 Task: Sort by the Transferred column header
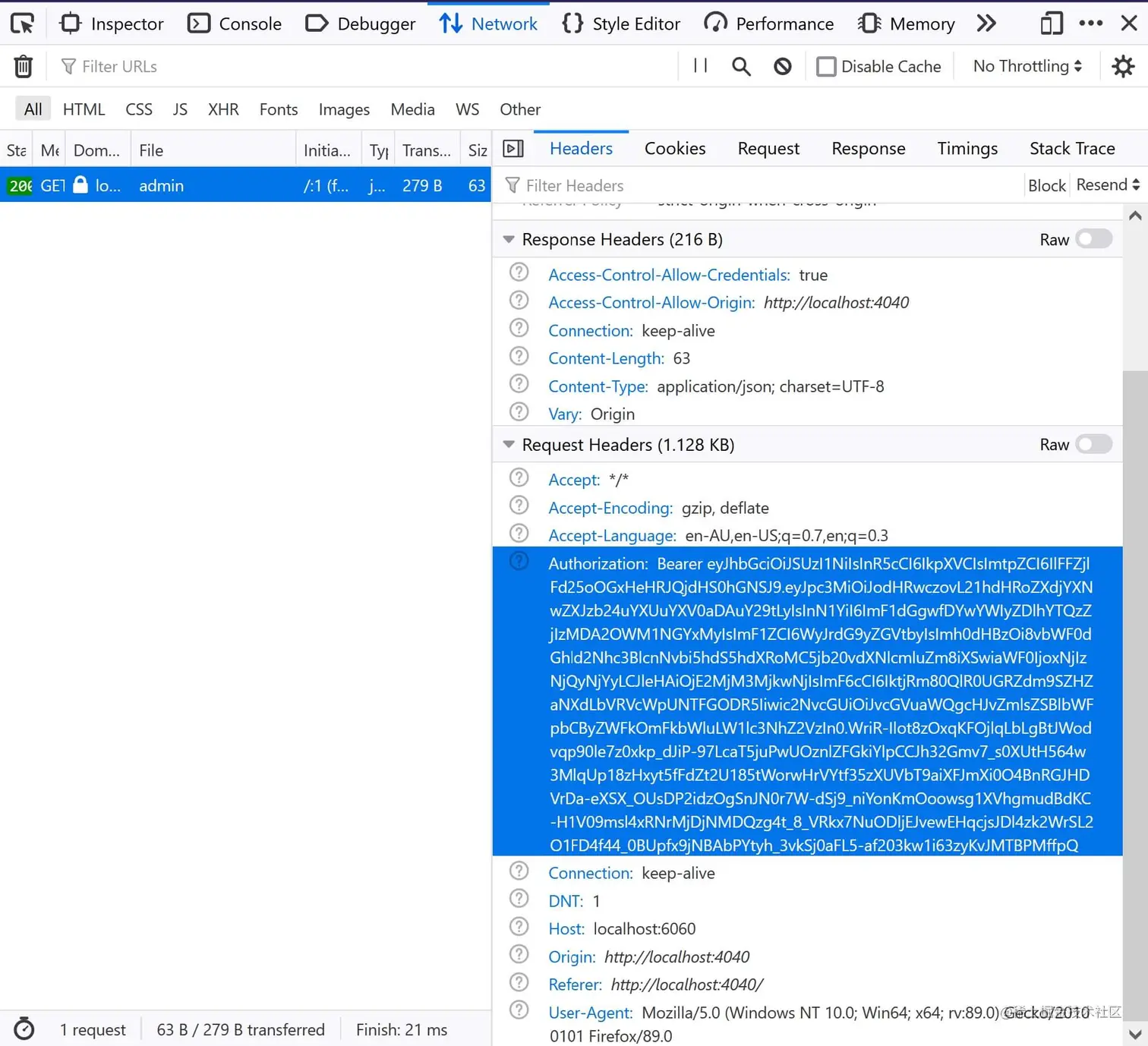click(x=427, y=150)
